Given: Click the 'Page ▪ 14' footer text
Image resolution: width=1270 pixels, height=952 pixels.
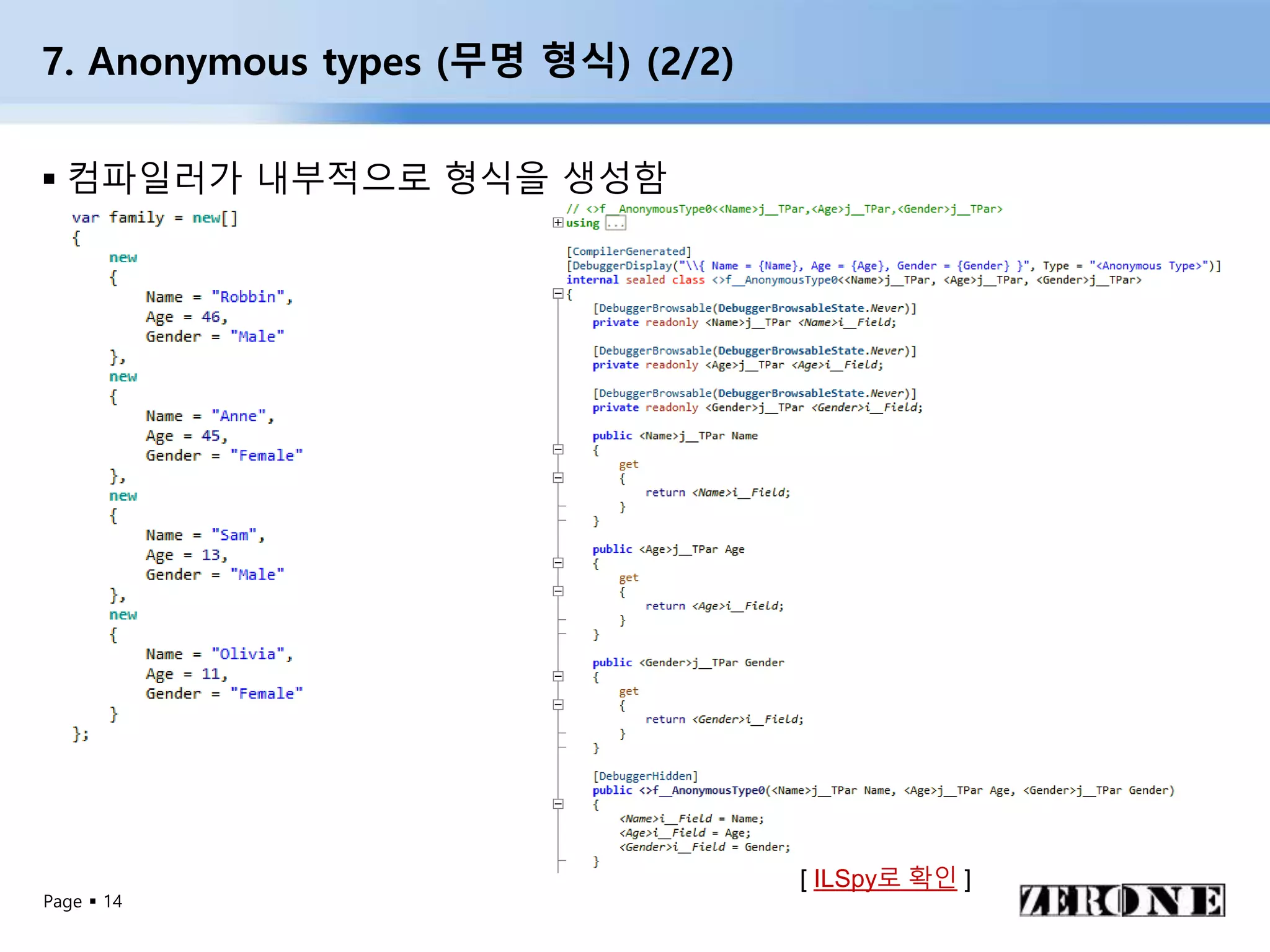Looking at the screenshot, I should (x=82, y=901).
